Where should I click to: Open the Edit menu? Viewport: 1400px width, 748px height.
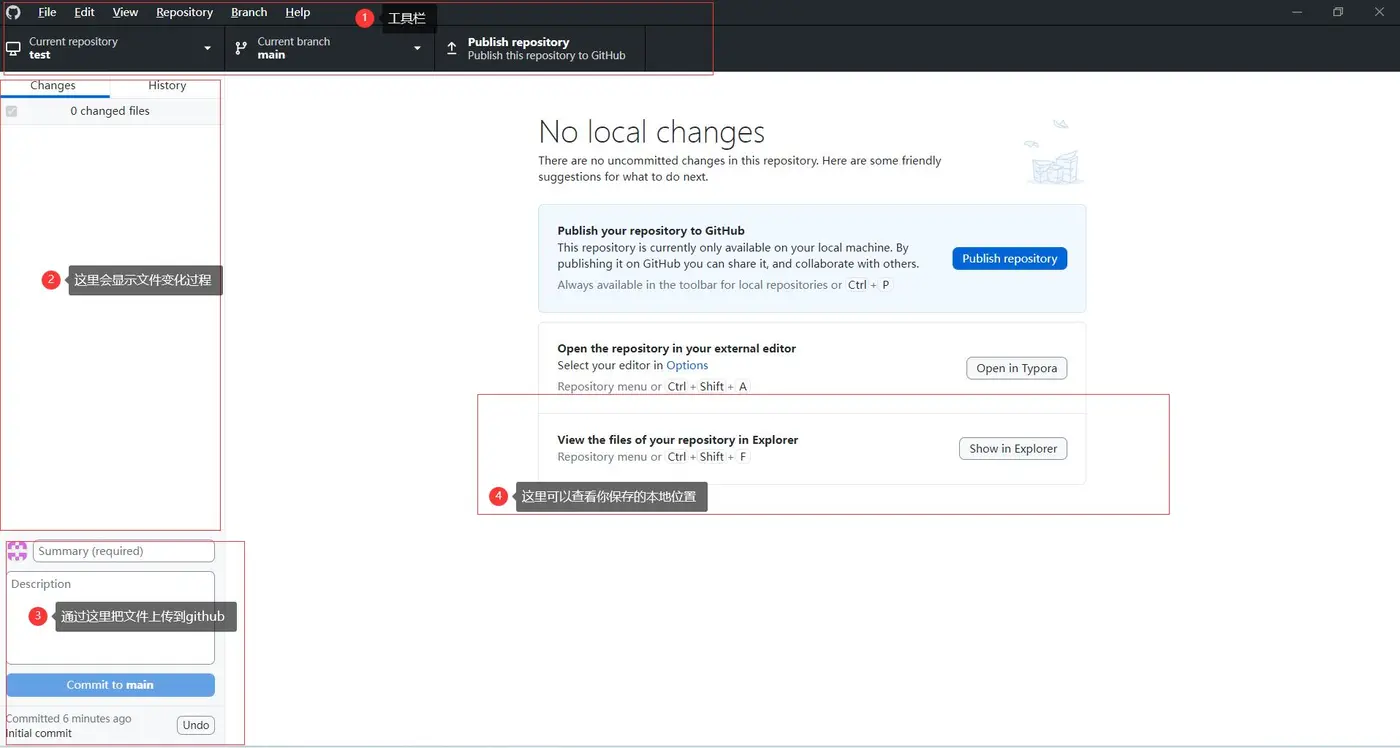[84, 12]
